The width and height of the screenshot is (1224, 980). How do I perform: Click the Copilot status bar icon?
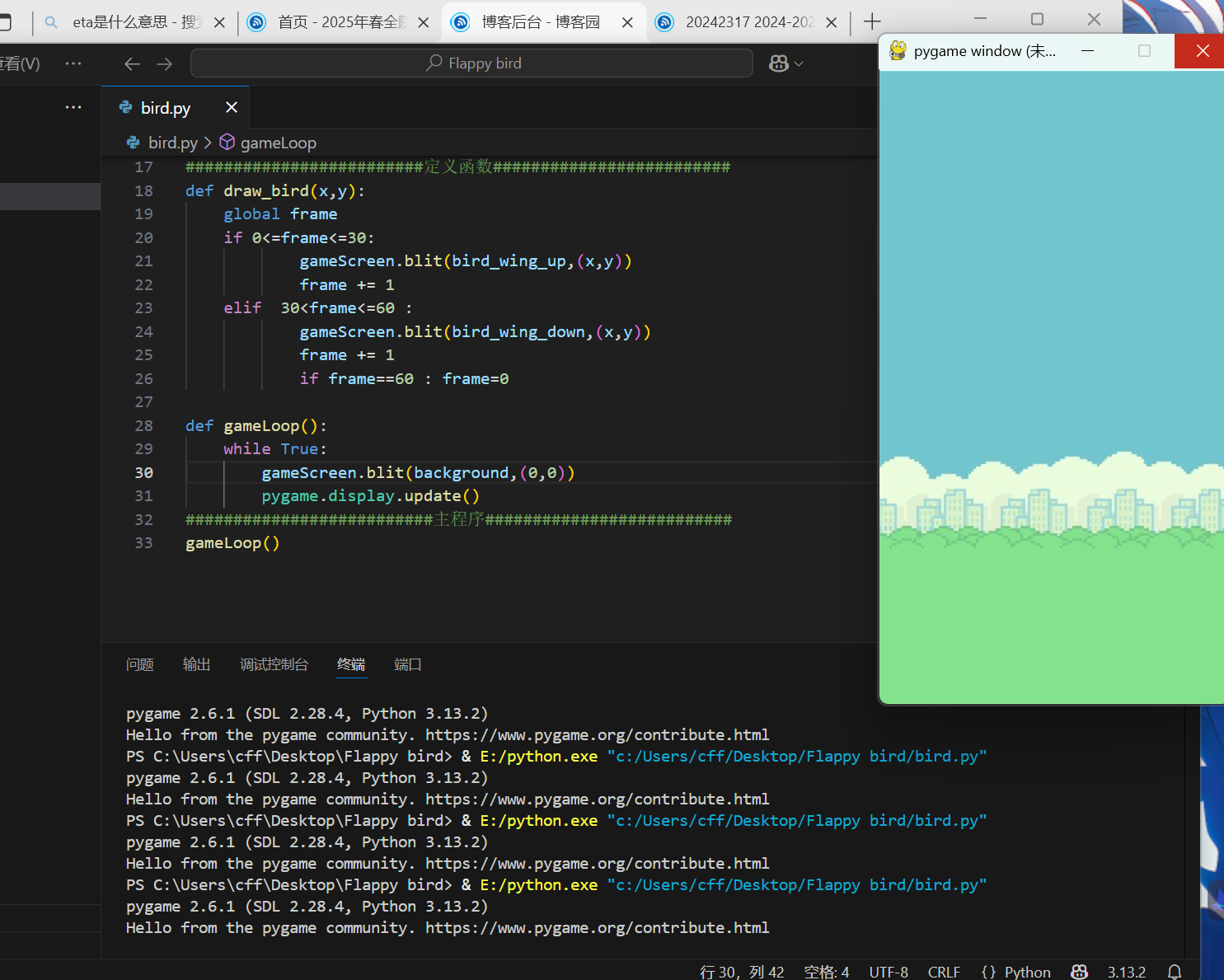[x=1079, y=972]
